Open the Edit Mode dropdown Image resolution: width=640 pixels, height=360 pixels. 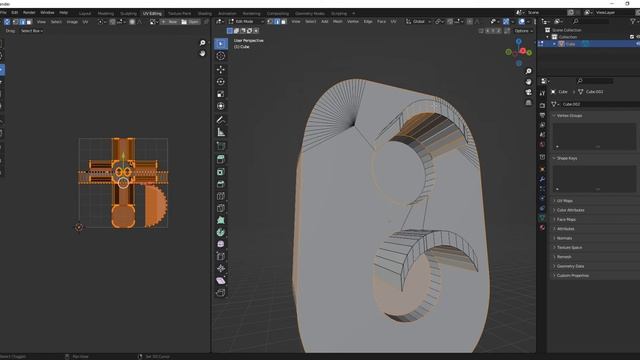pyautogui.click(x=246, y=22)
